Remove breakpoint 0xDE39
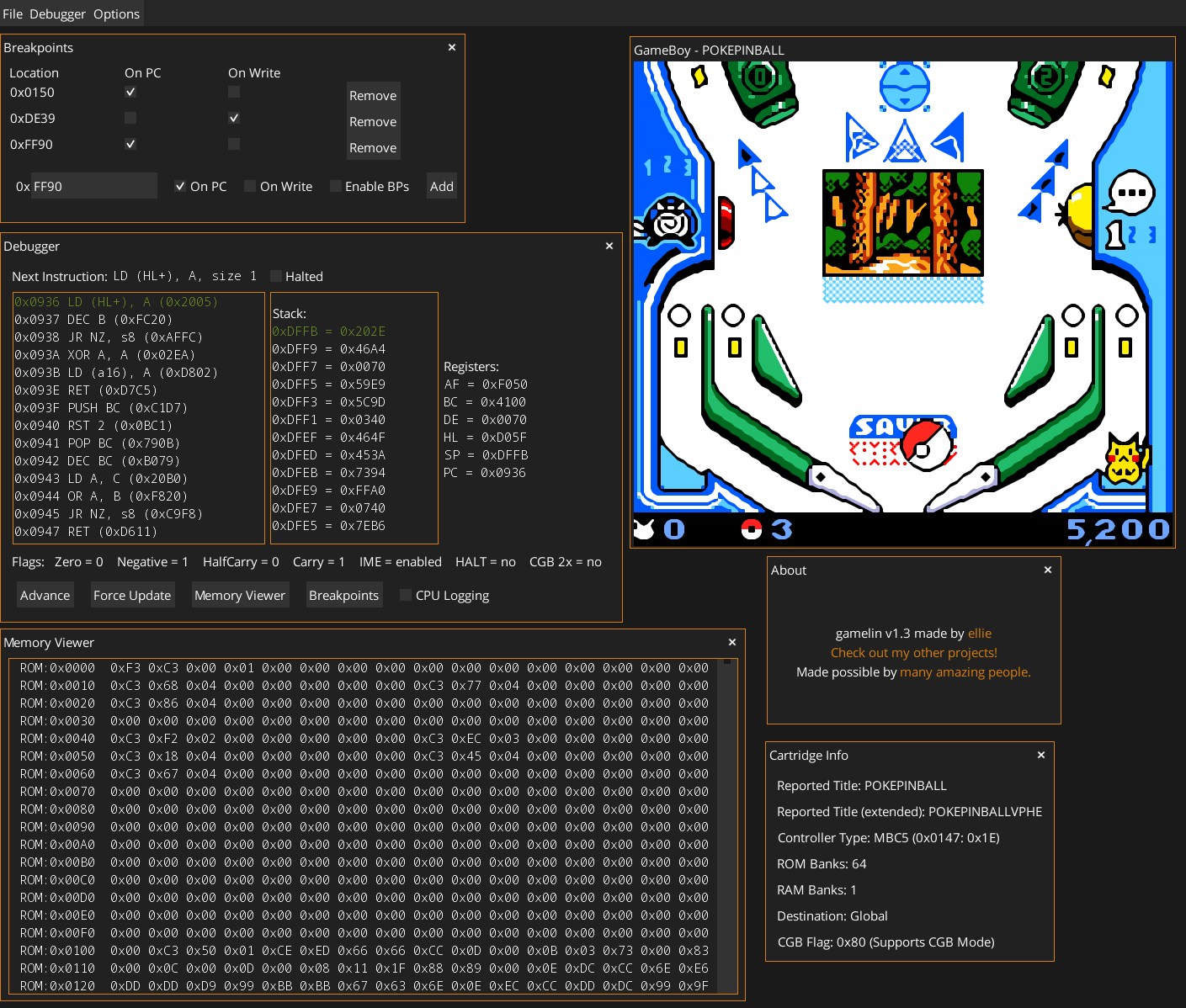Image resolution: width=1186 pixels, height=1008 pixels. 373,121
